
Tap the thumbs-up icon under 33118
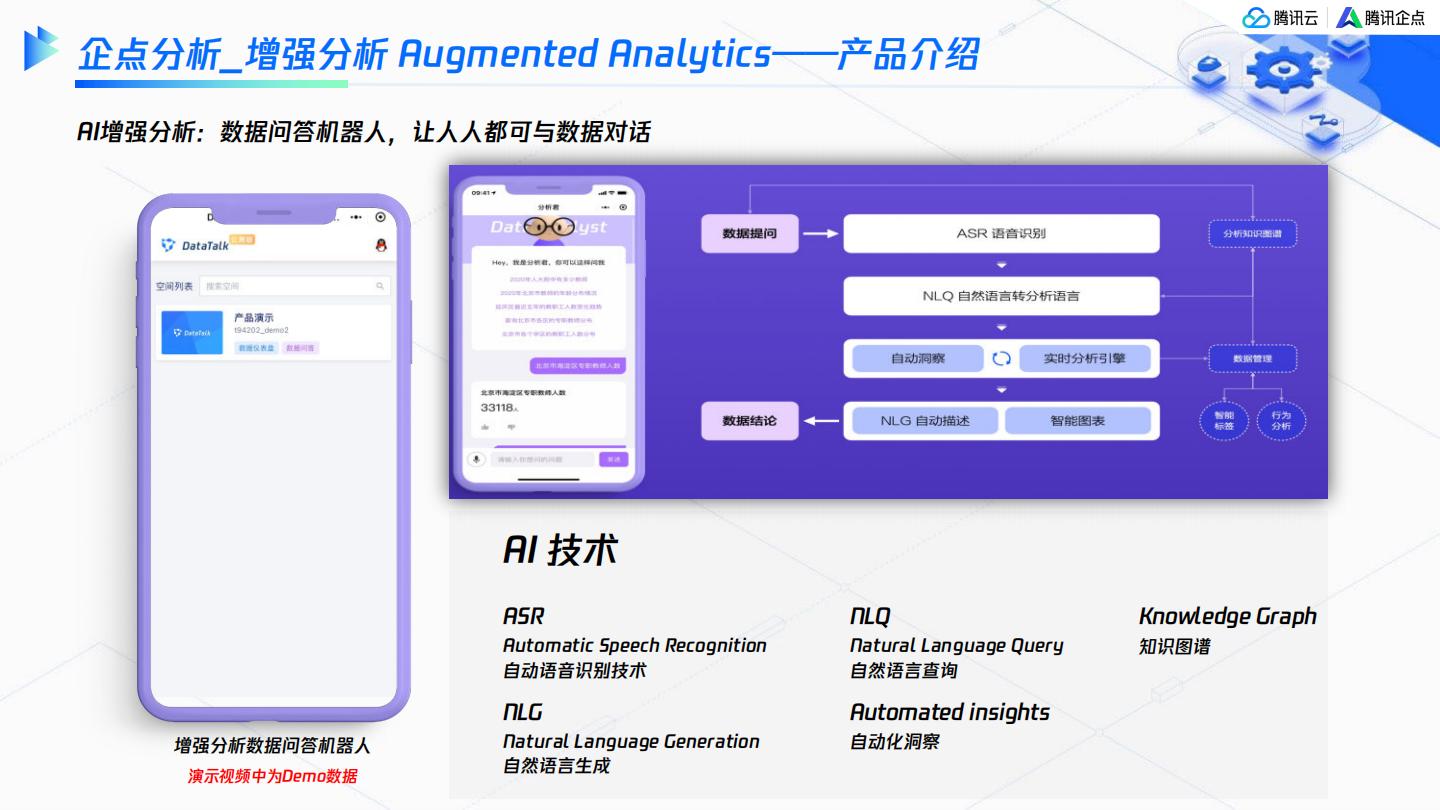click(486, 426)
